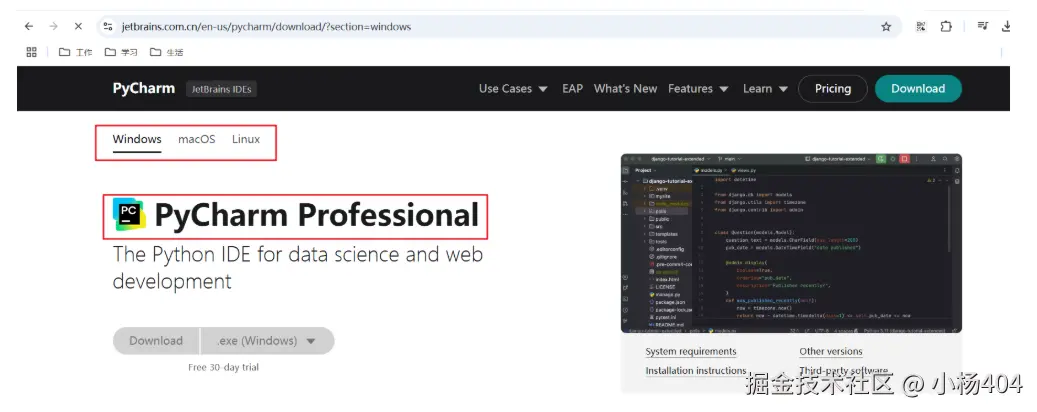The image size is (1037, 412).
Task: Click the 'Free 30-day trial' text
Action: click(224, 367)
